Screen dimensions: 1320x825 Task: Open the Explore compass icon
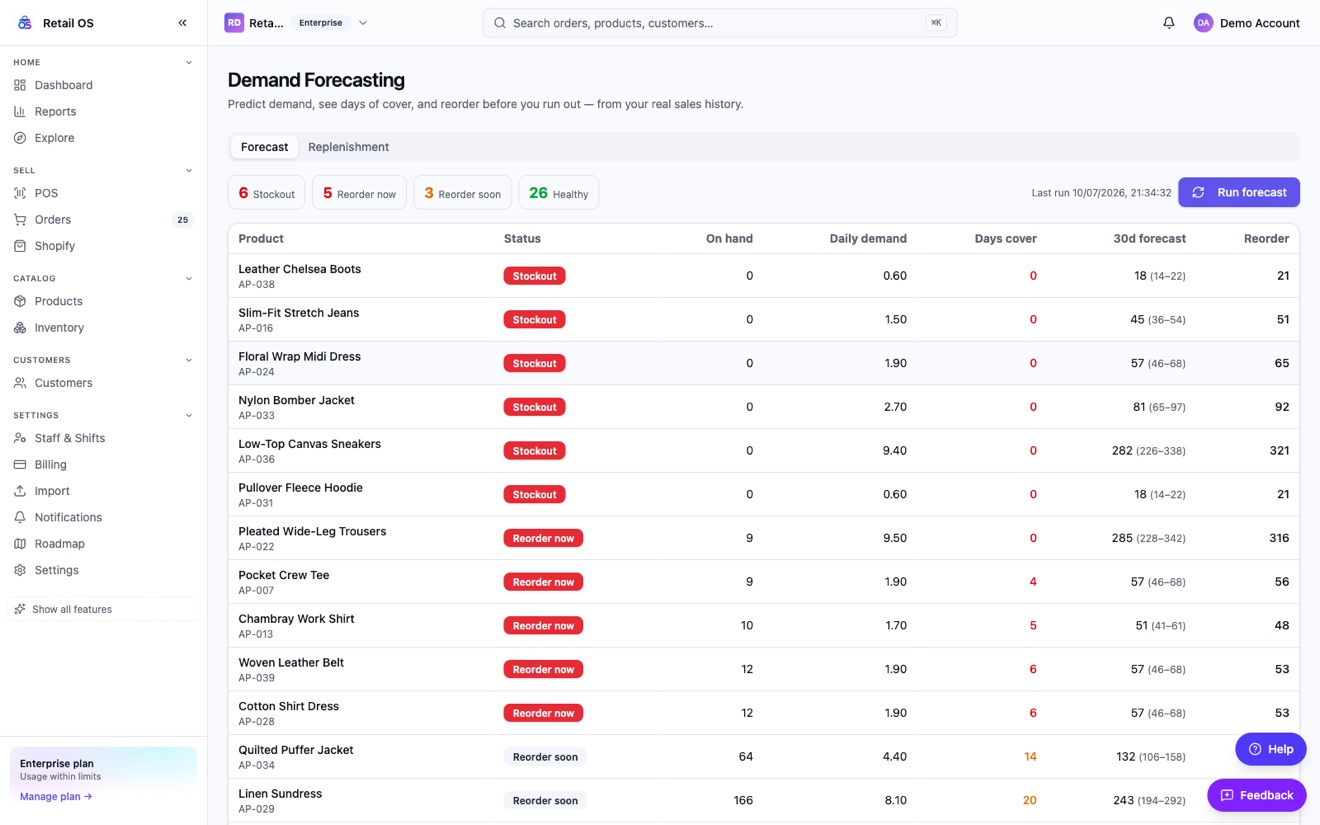pos(20,138)
